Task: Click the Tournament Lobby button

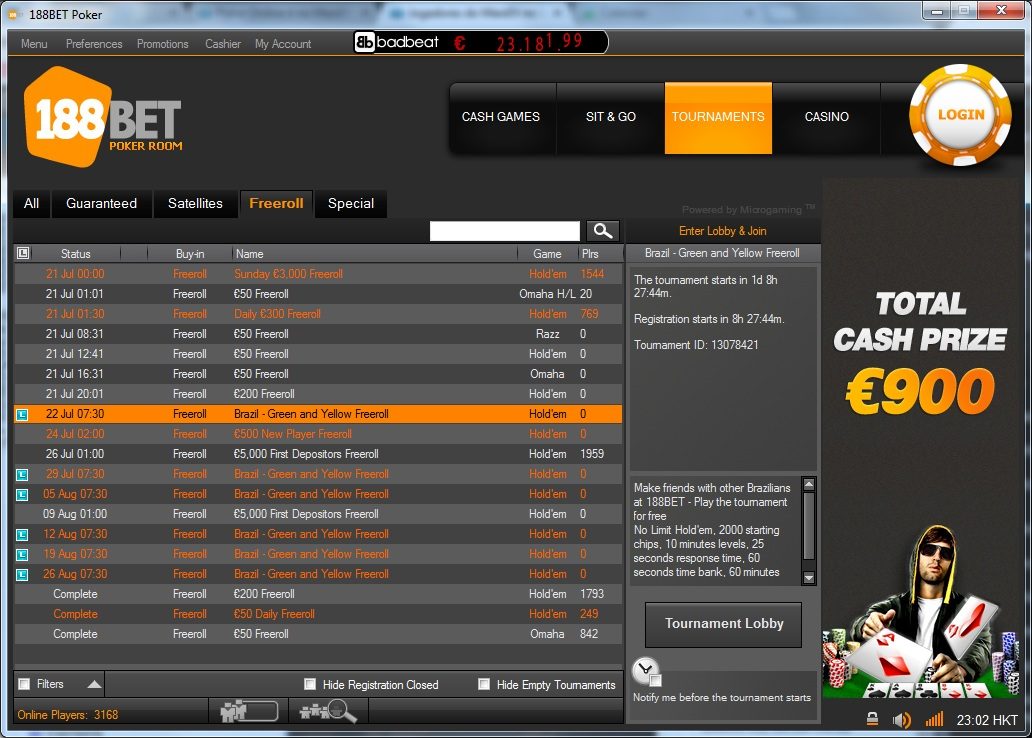Action: (x=723, y=624)
